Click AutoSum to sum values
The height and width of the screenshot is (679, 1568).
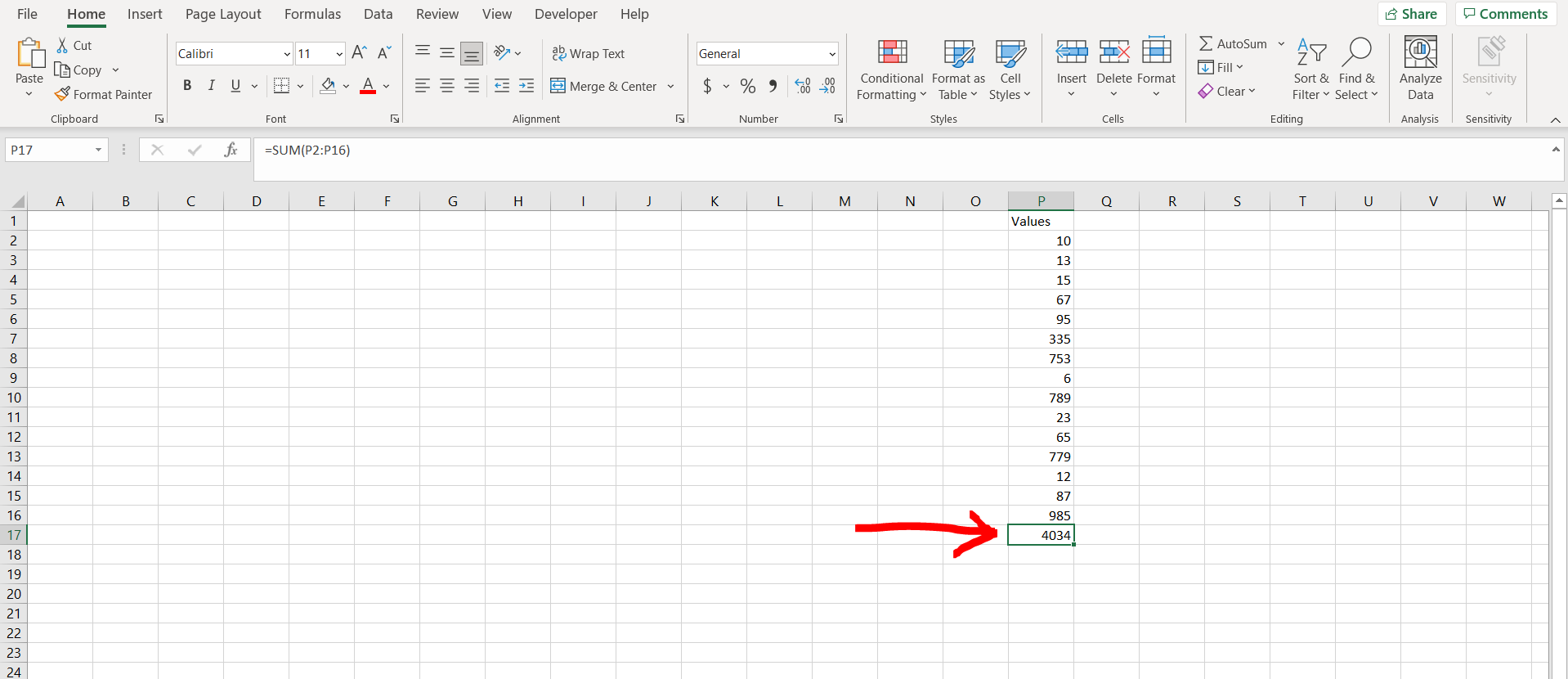point(1233,44)
